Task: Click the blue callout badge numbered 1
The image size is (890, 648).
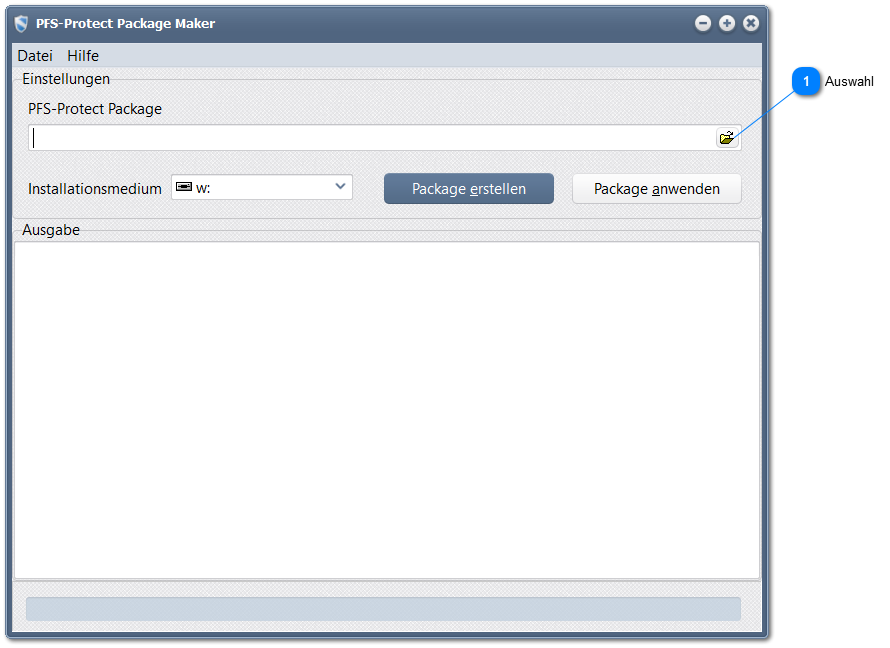Action: click(x=806, y=82)
